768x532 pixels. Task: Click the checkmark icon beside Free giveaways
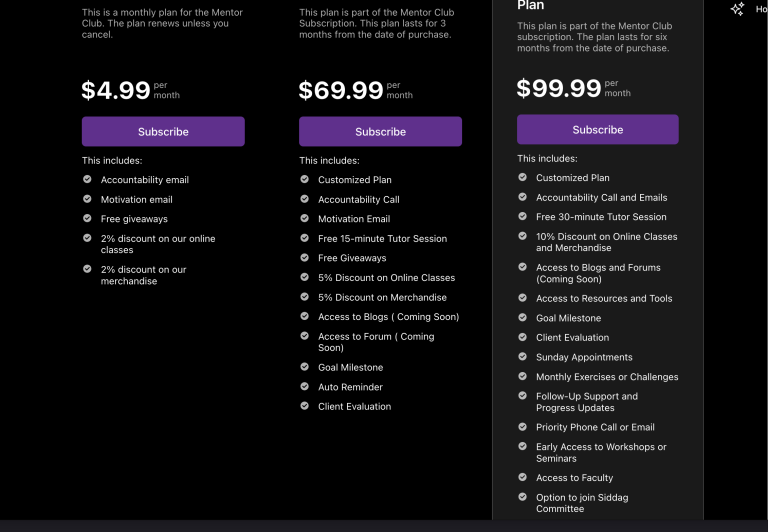pyautogui.click(x=87, y=219)
